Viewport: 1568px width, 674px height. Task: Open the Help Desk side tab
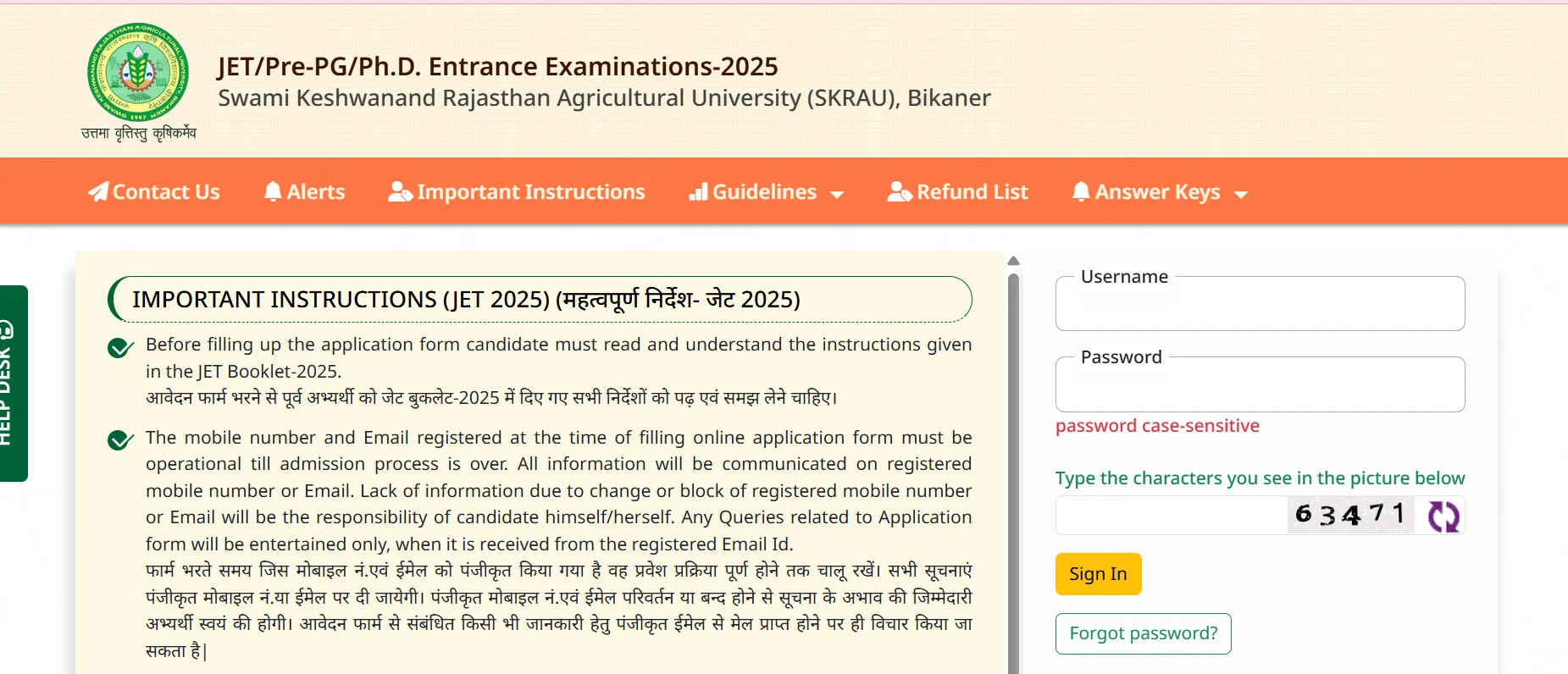[x=13, y=383]
